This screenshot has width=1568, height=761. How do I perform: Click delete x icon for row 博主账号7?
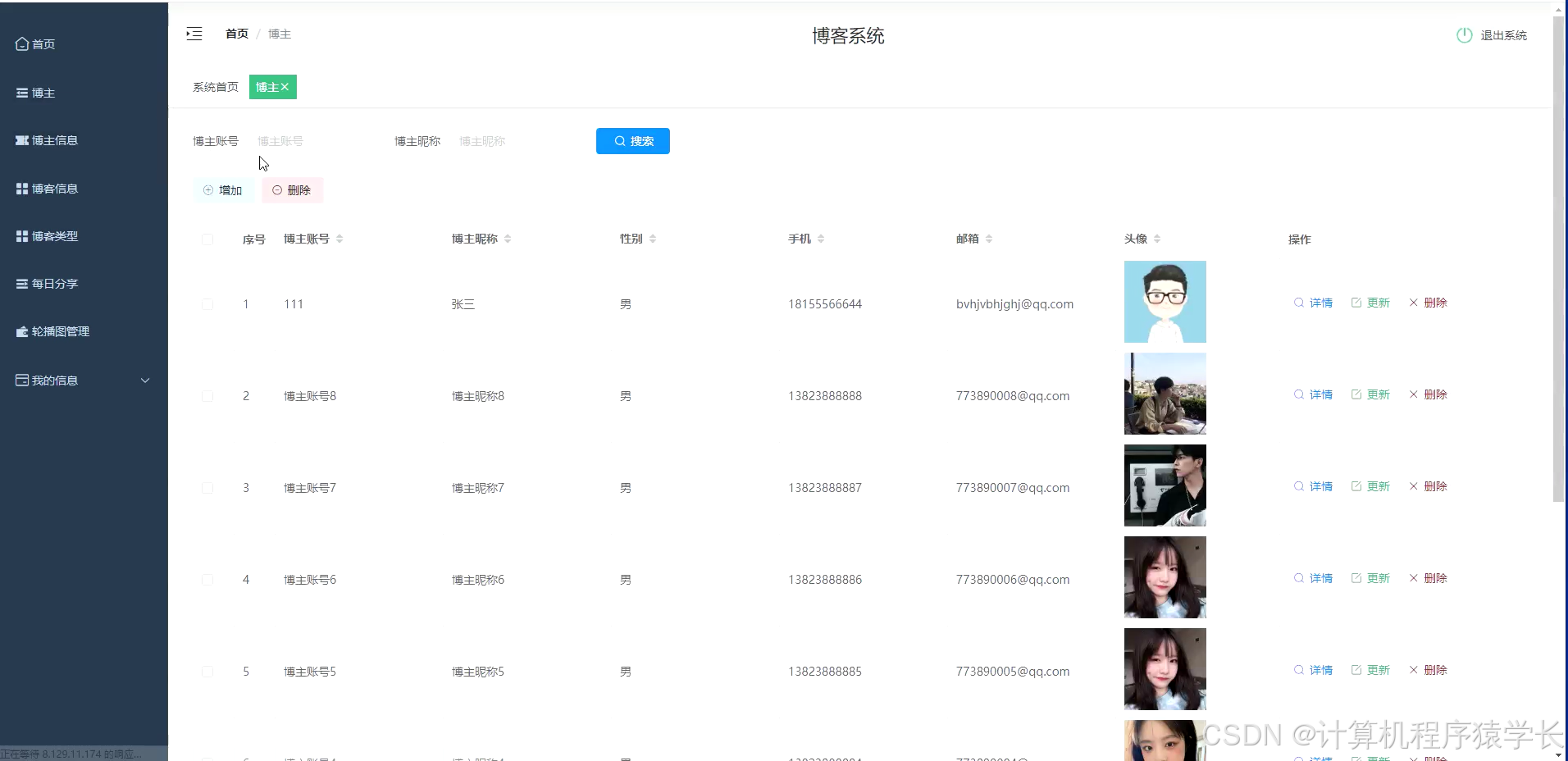tap(1414, 486)
